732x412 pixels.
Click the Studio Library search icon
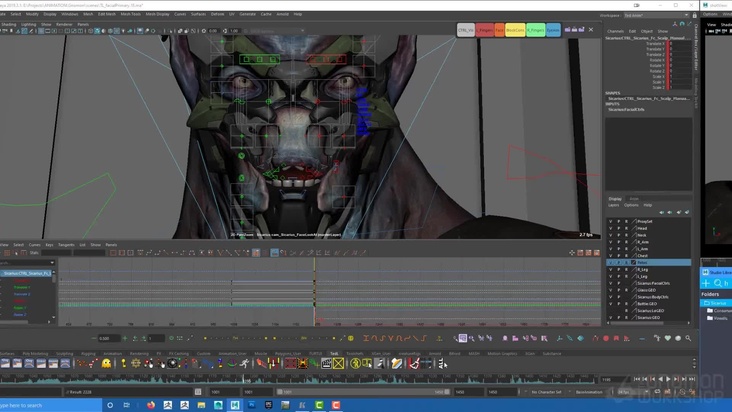(718, 283)
